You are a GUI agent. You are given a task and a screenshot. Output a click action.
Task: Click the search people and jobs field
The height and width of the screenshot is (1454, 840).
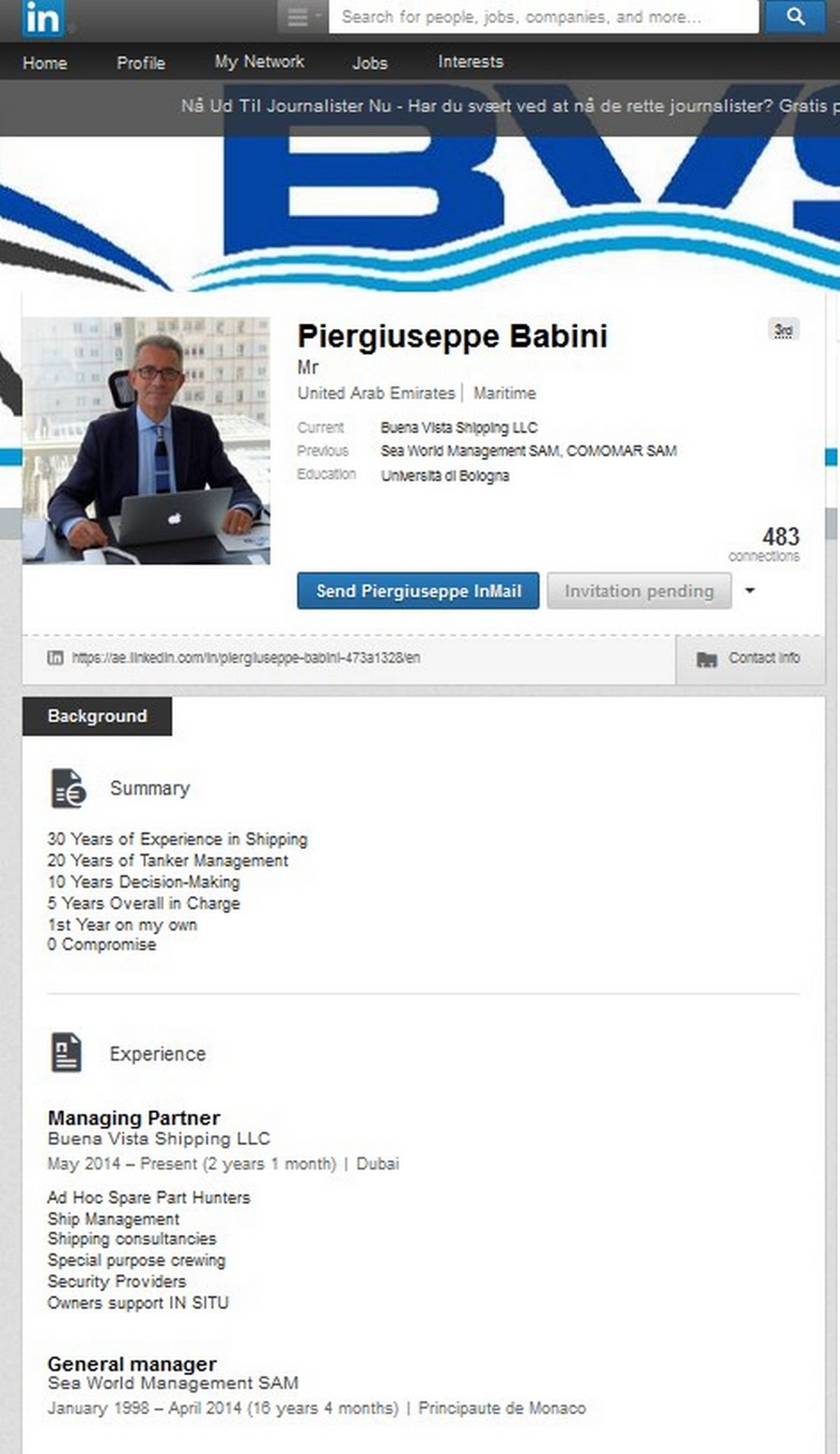(x=544, y=17)
